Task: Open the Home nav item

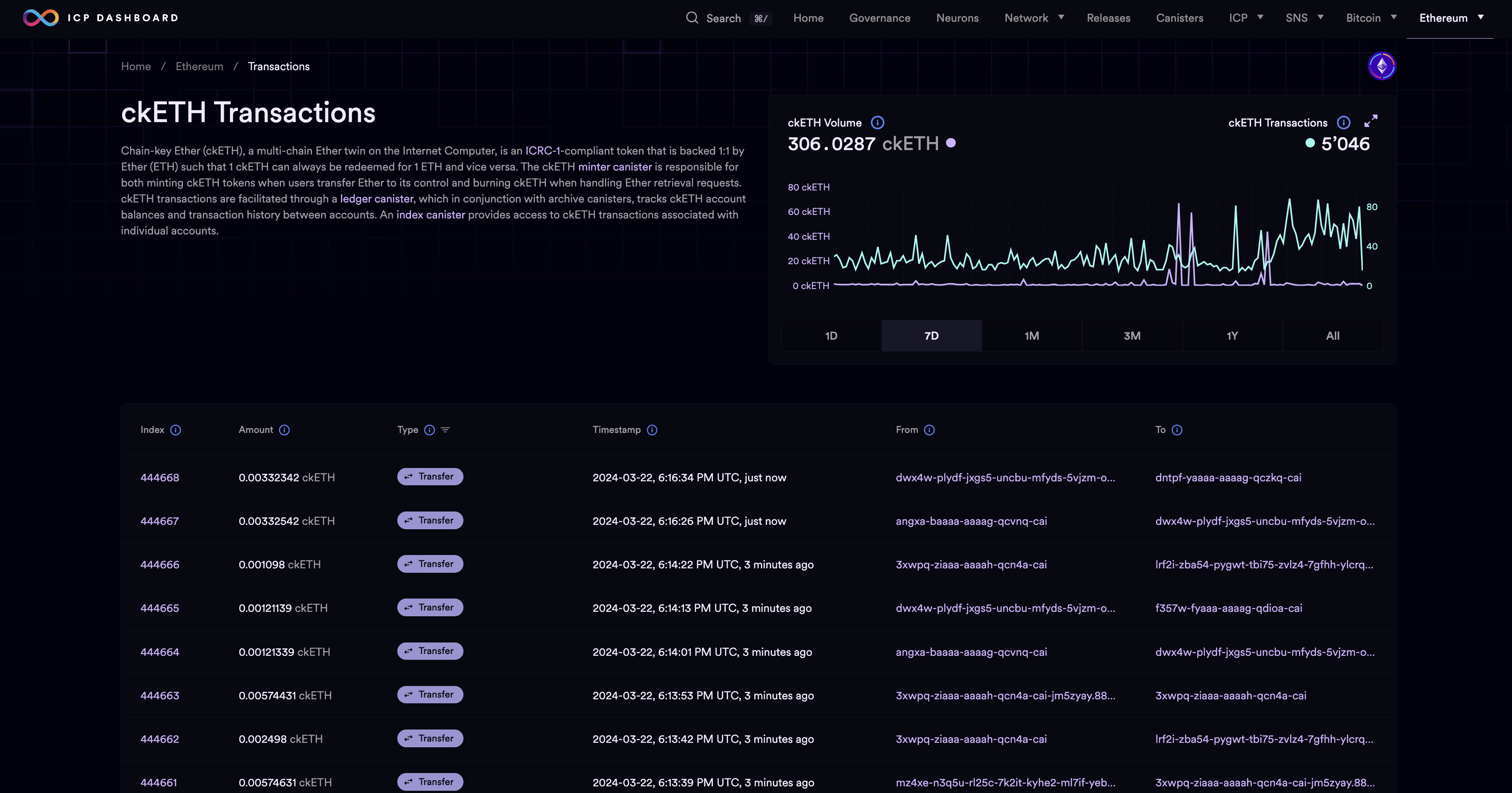Action: click(x=808, y=18)
